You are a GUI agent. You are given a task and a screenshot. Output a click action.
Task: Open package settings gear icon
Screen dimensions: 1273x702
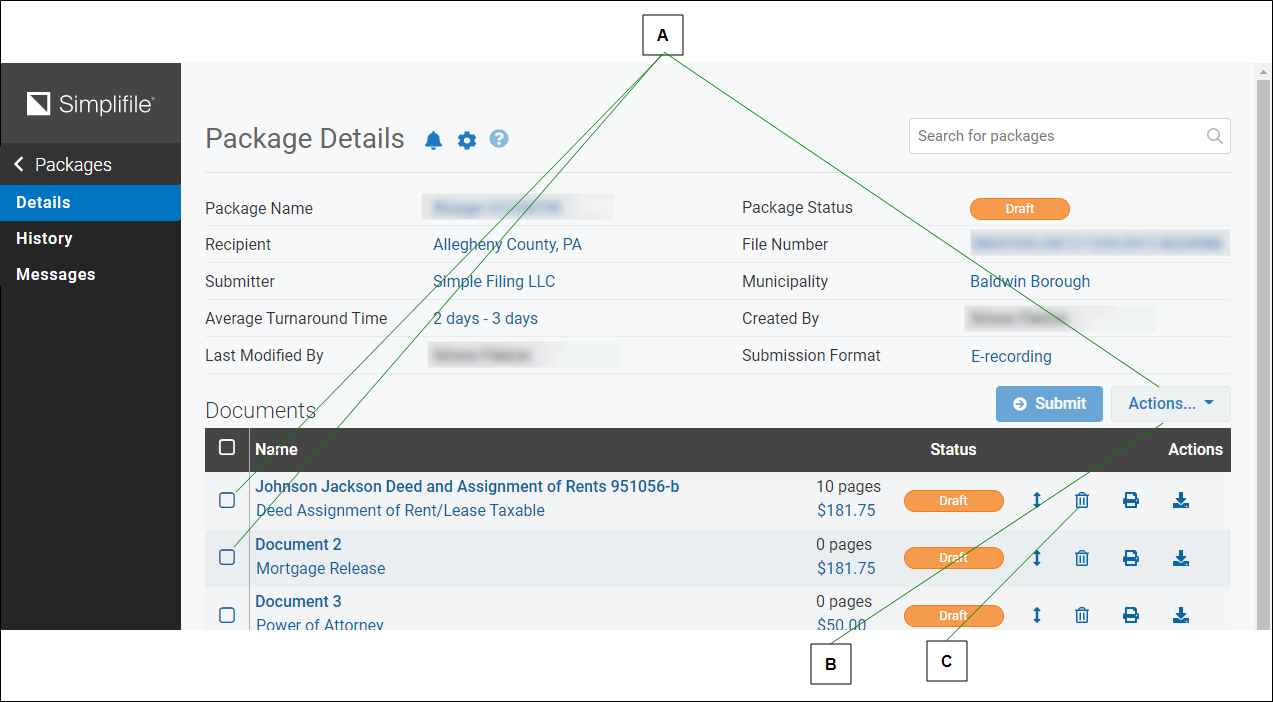click(467, 140)
